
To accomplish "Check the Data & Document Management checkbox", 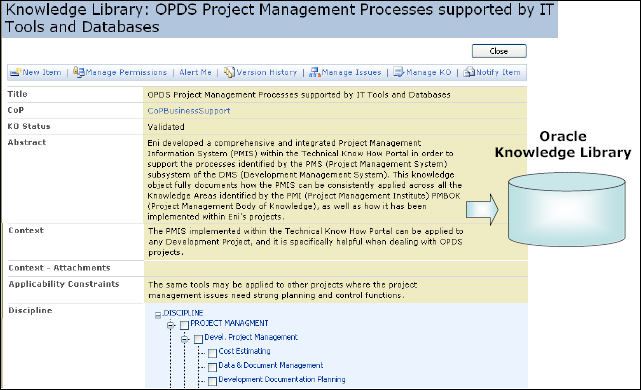I will coord(212,367).
